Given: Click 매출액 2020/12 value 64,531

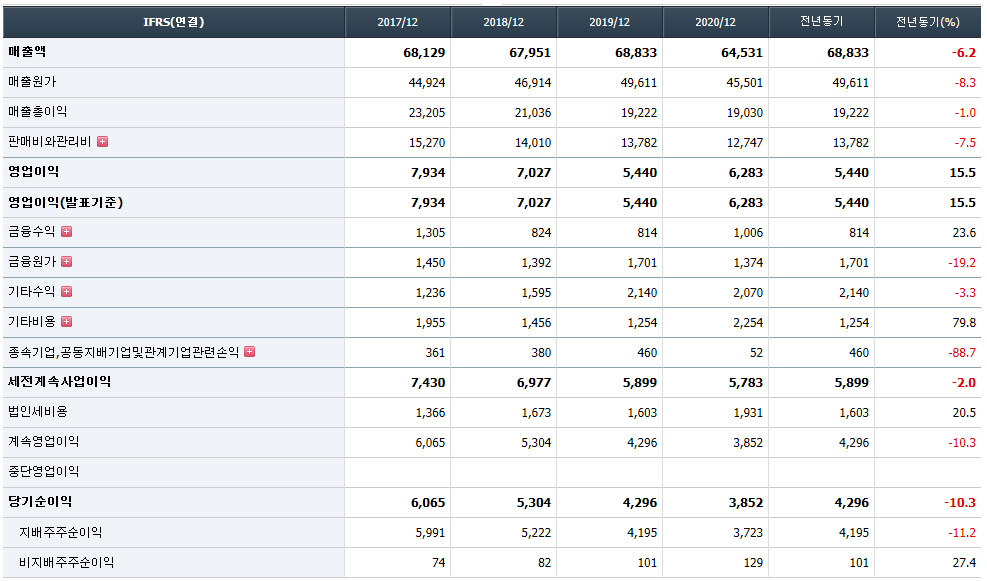Looking at the screenshot, I should (x=742, y=53).
